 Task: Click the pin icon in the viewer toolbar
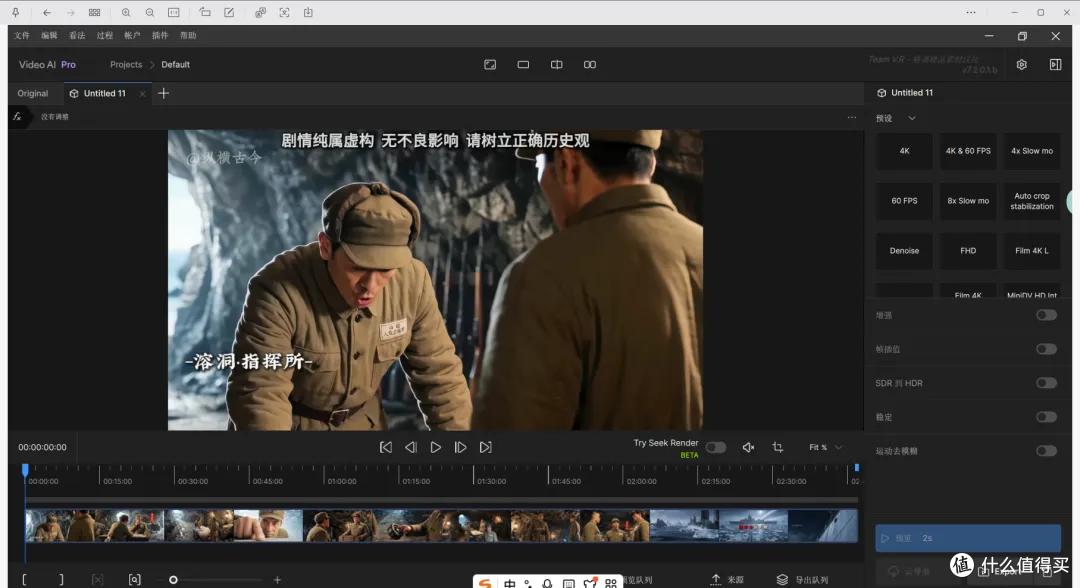15,12
